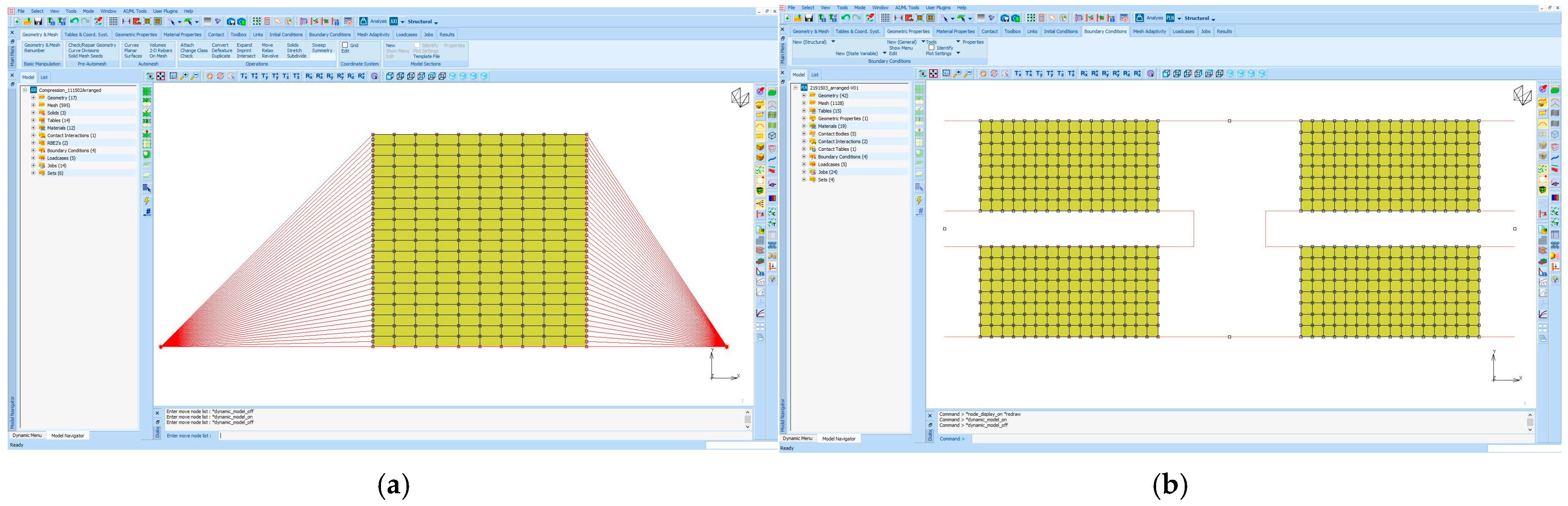Click Check/Repair Geometry under Pre-Automesh
The height and width of the screenshot is (506, 1568).
pos(92,45)
